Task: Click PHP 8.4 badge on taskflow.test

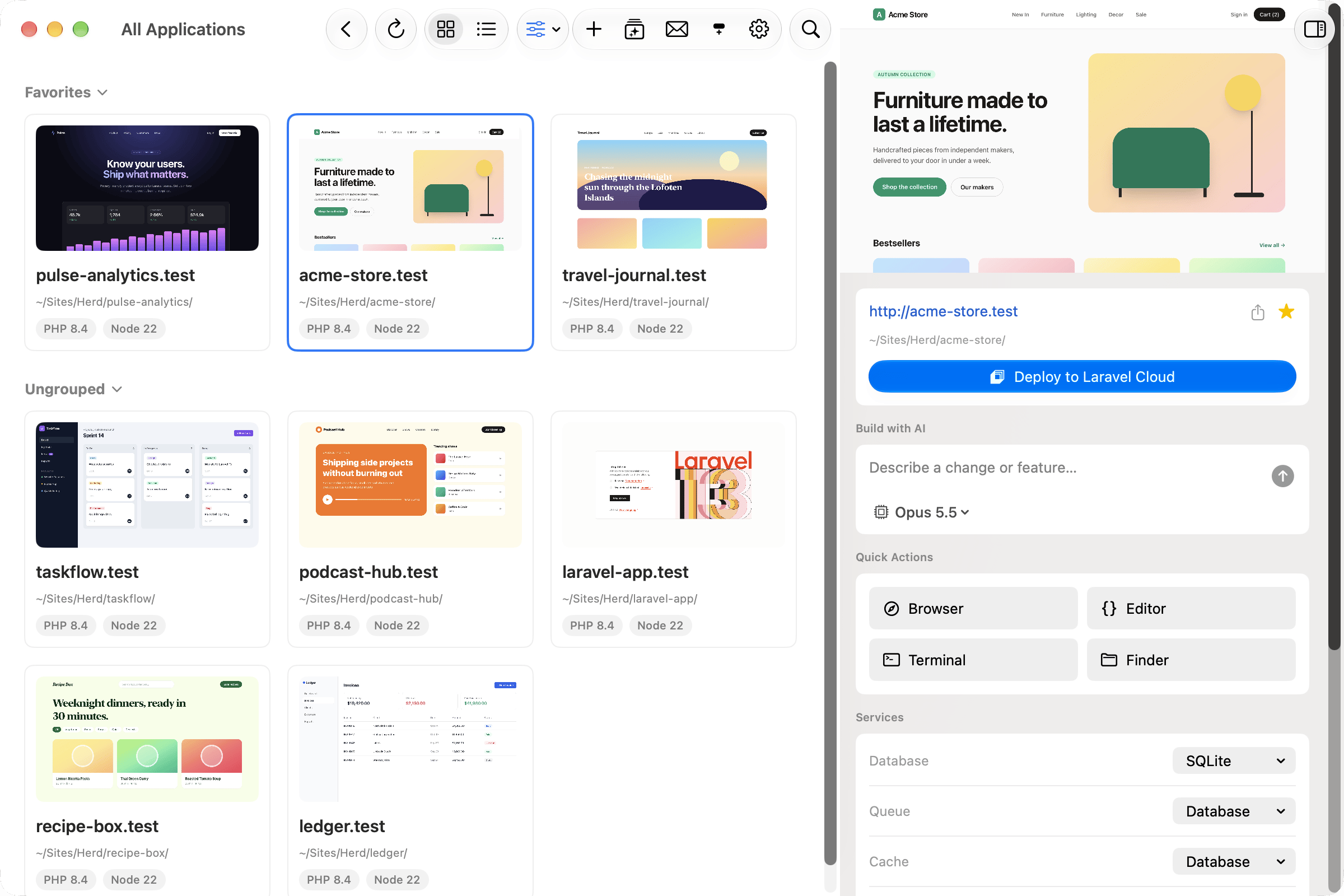Action: pyautogui.click(x=66, y=625)
